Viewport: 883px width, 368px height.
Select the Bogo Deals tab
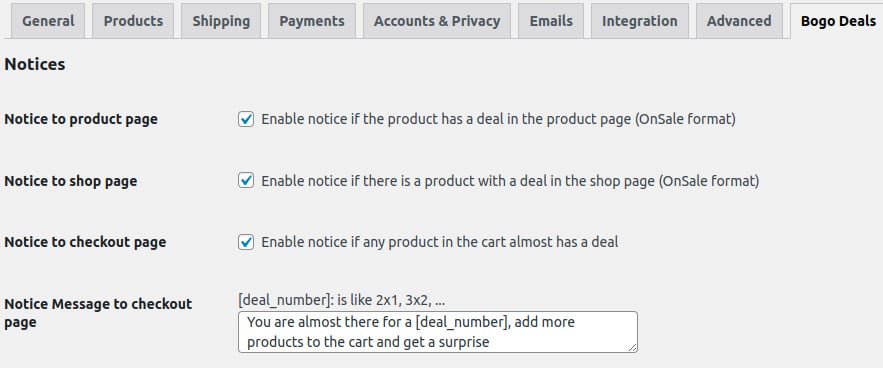tap(838, 21)
